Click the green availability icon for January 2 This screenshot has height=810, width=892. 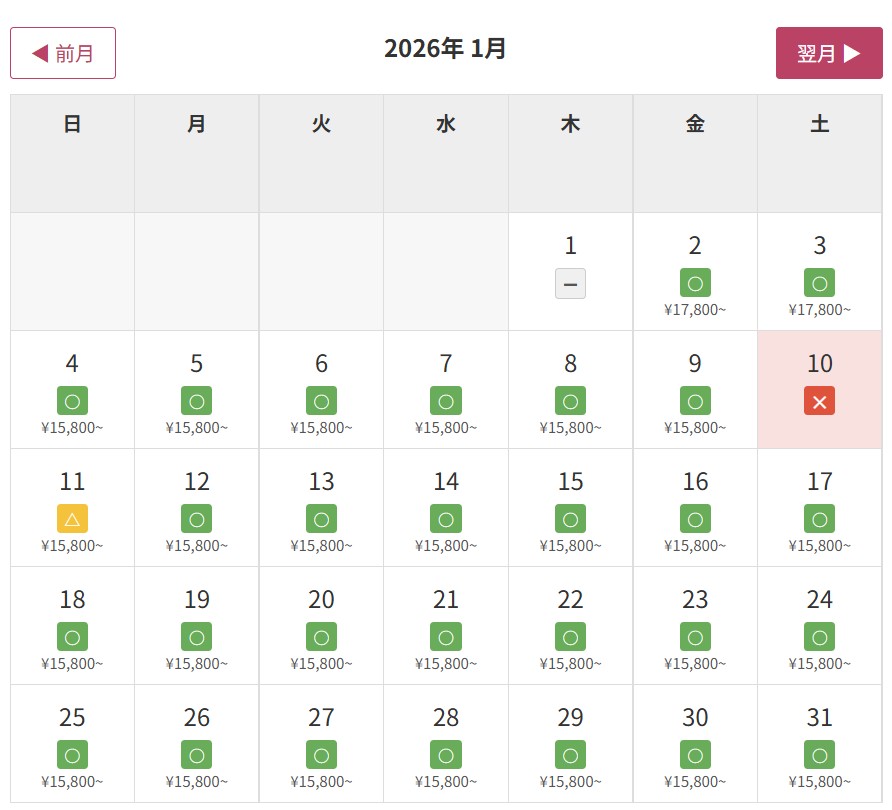pos(695,283)
